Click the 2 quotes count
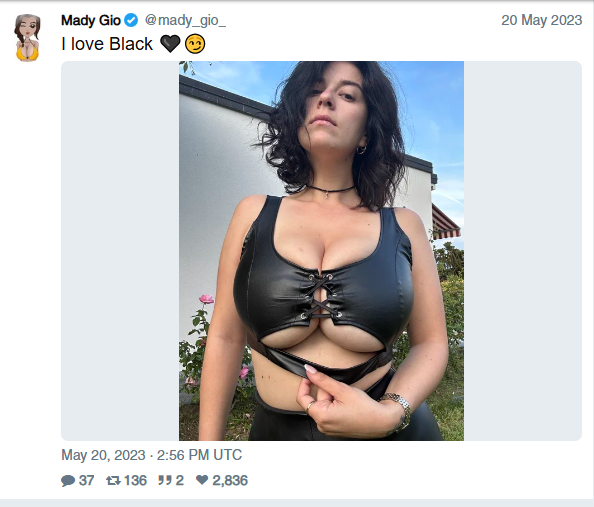The height and width of the screenshot is (507, 594). [180, 480]
